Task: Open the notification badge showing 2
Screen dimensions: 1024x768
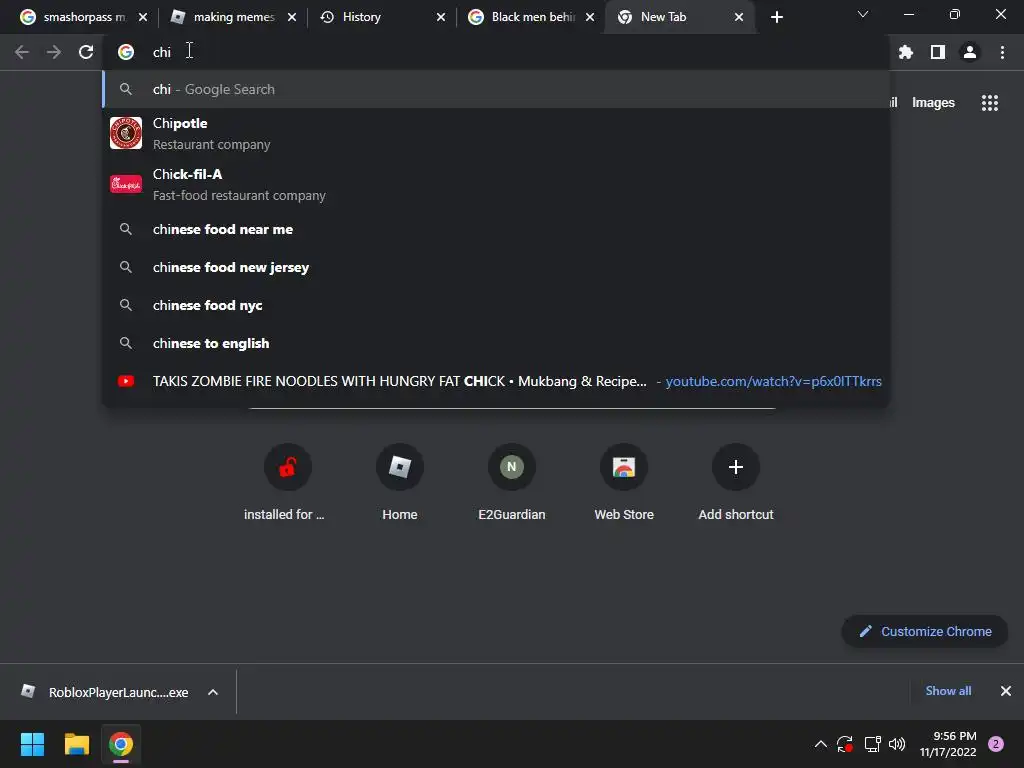Action: click(x=996, y=744)
